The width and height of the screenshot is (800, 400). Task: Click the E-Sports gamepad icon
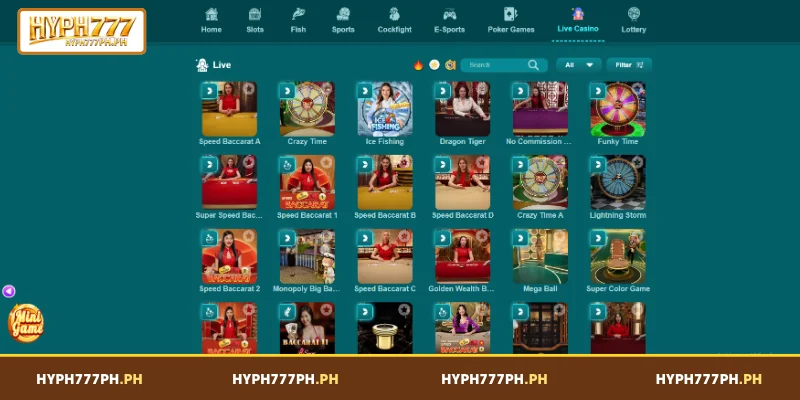[x=449, y=14]
